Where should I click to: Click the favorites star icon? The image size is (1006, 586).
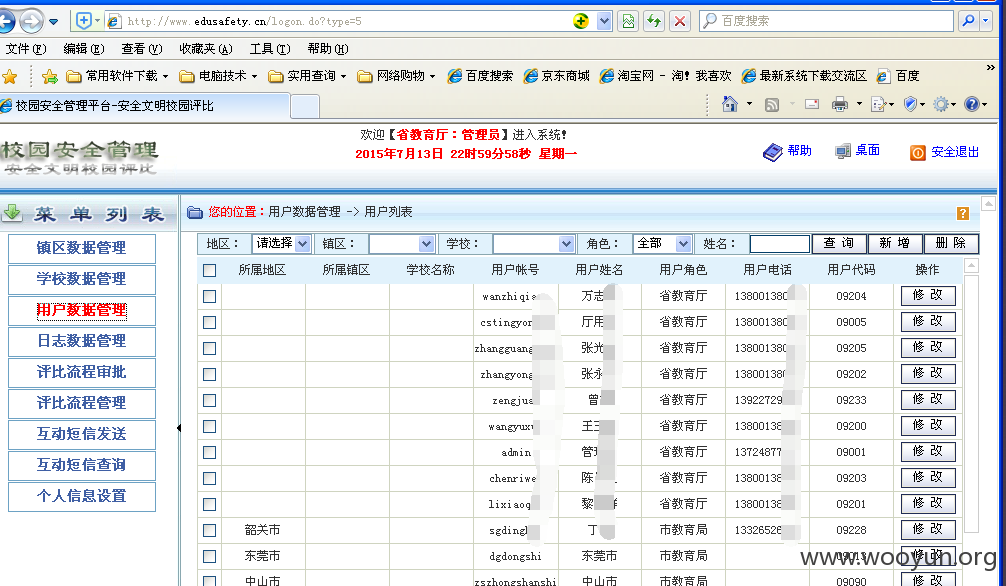click(10, 76)
